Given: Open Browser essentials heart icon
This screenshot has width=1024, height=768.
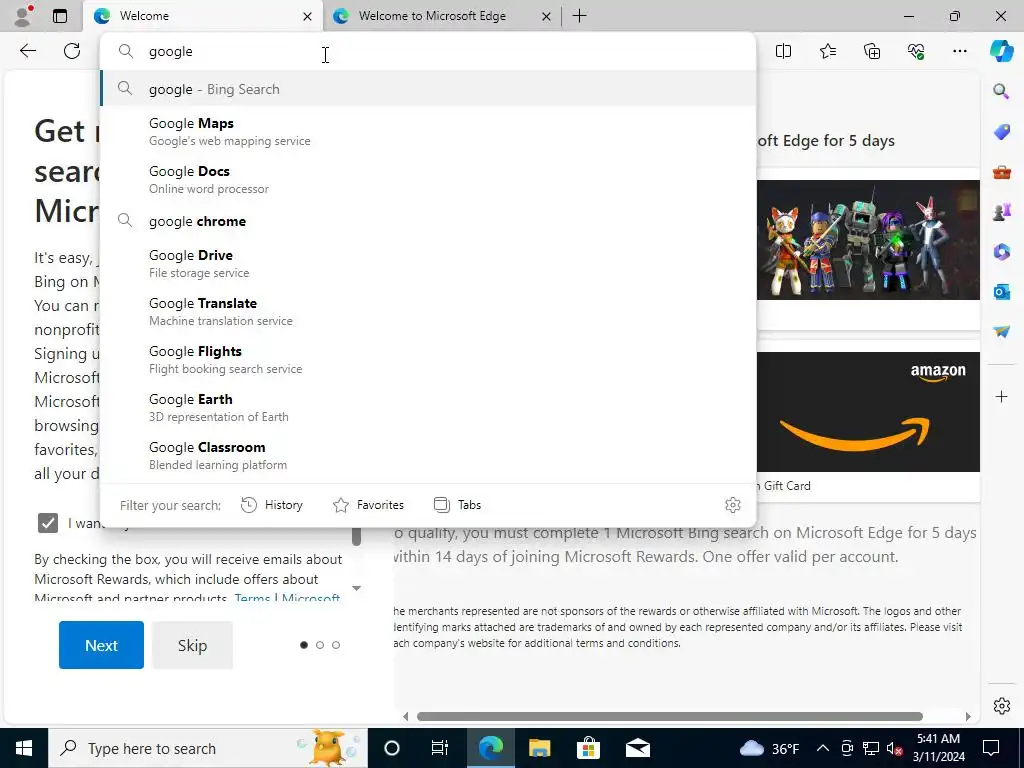Looking at the screenshot, I should coord(916,51).
